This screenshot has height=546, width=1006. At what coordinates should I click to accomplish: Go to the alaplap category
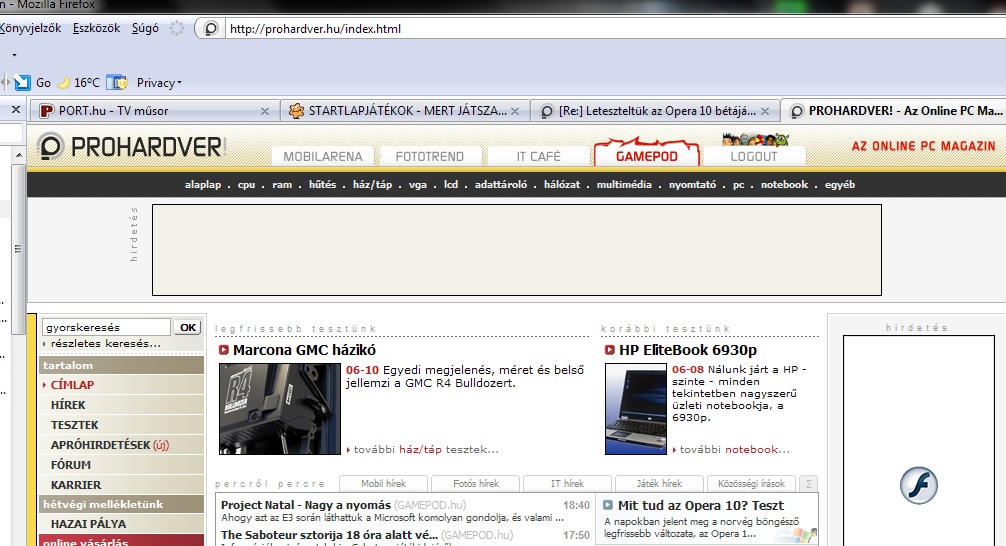(203, 185)
